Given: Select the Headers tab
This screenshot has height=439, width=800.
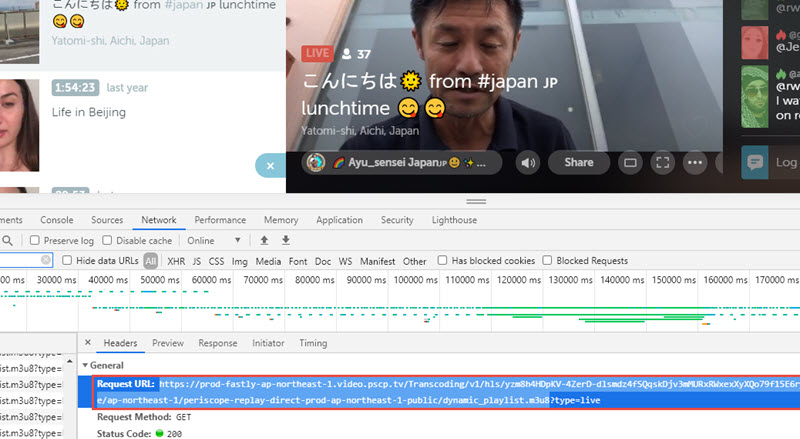Looking at the screenshot, I should 120,343.
